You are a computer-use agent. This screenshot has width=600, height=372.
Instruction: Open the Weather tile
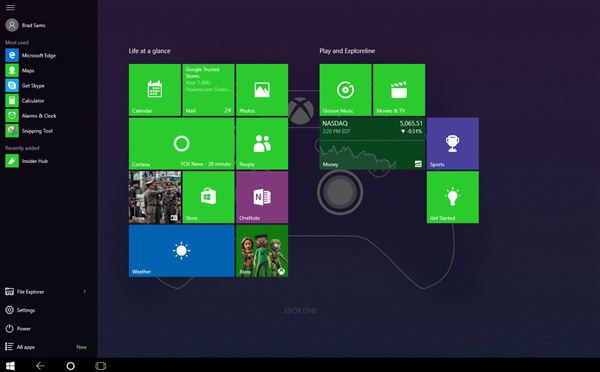click(x=182, y=251)
